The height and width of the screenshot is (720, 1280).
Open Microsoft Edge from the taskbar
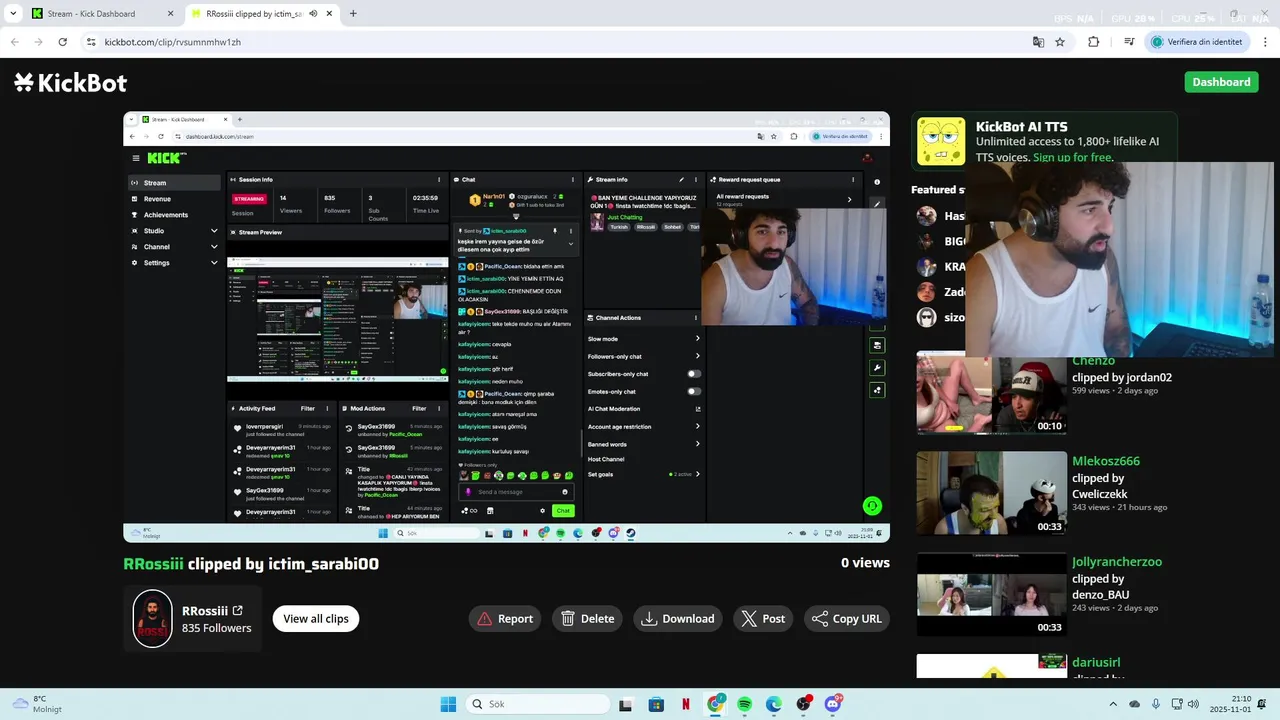pyautogui.click(x=774, y=704)
